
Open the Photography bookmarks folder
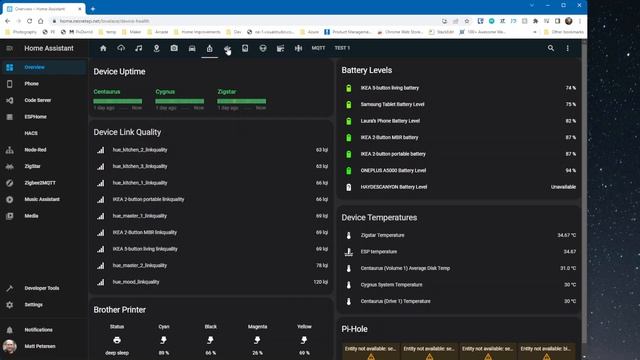click(21, 32)
